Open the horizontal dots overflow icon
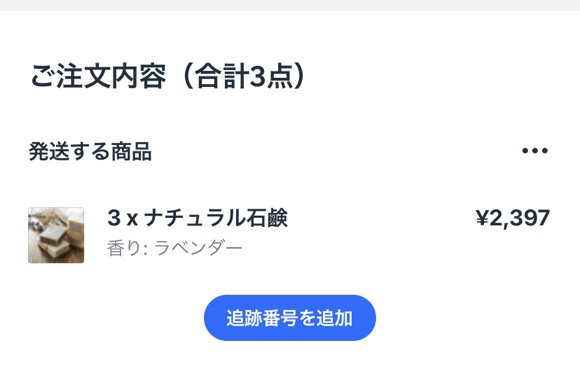The height and width of the screenshot is (374, 580). [x=535, y=151]
